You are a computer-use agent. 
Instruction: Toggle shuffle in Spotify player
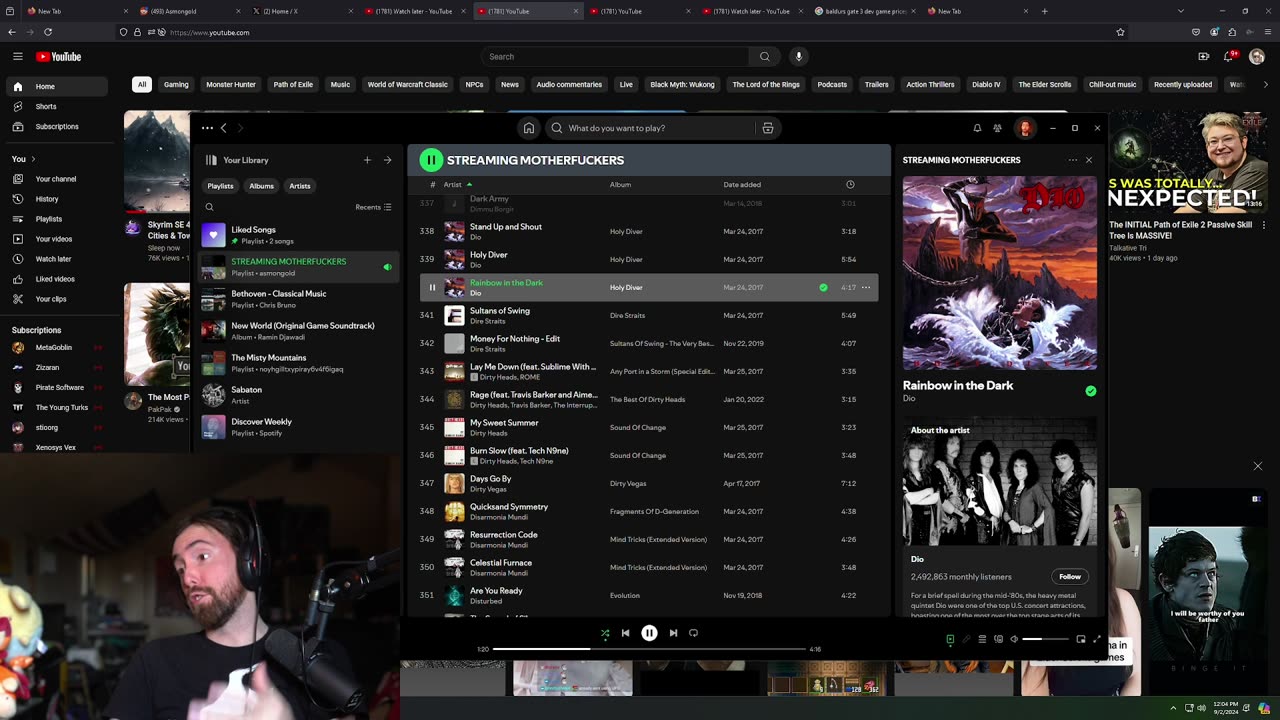pos(604,633)
